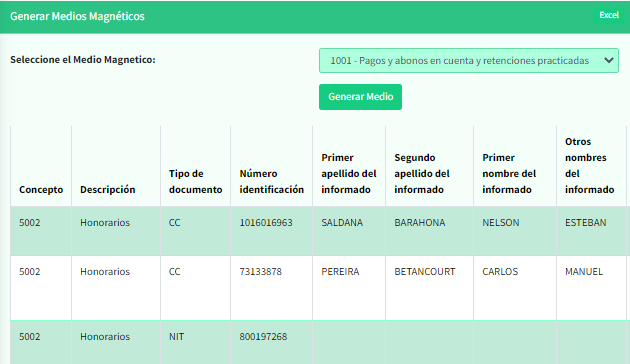Click the Generar Medios Magnéticos title
Viewport: 630px width, 364px height.
tap(77, 16)
